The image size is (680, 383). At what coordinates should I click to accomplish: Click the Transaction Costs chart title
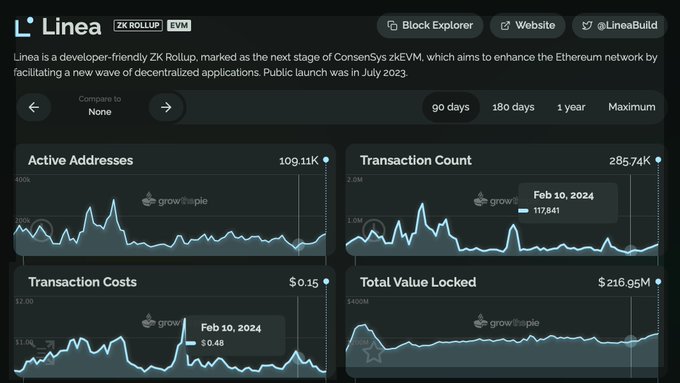click(83, 282)
